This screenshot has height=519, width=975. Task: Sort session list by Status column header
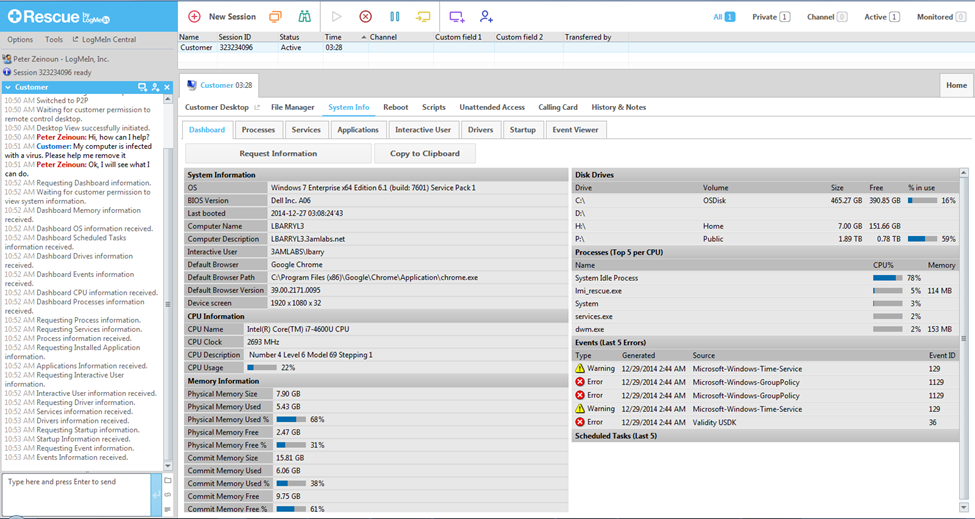[299, 37]
